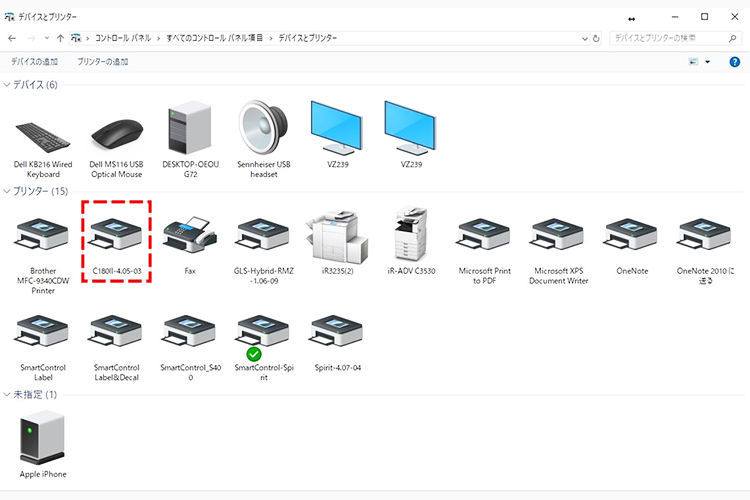Change view using the view button
Screen dimensions: 750x500
tap(693, 62)
